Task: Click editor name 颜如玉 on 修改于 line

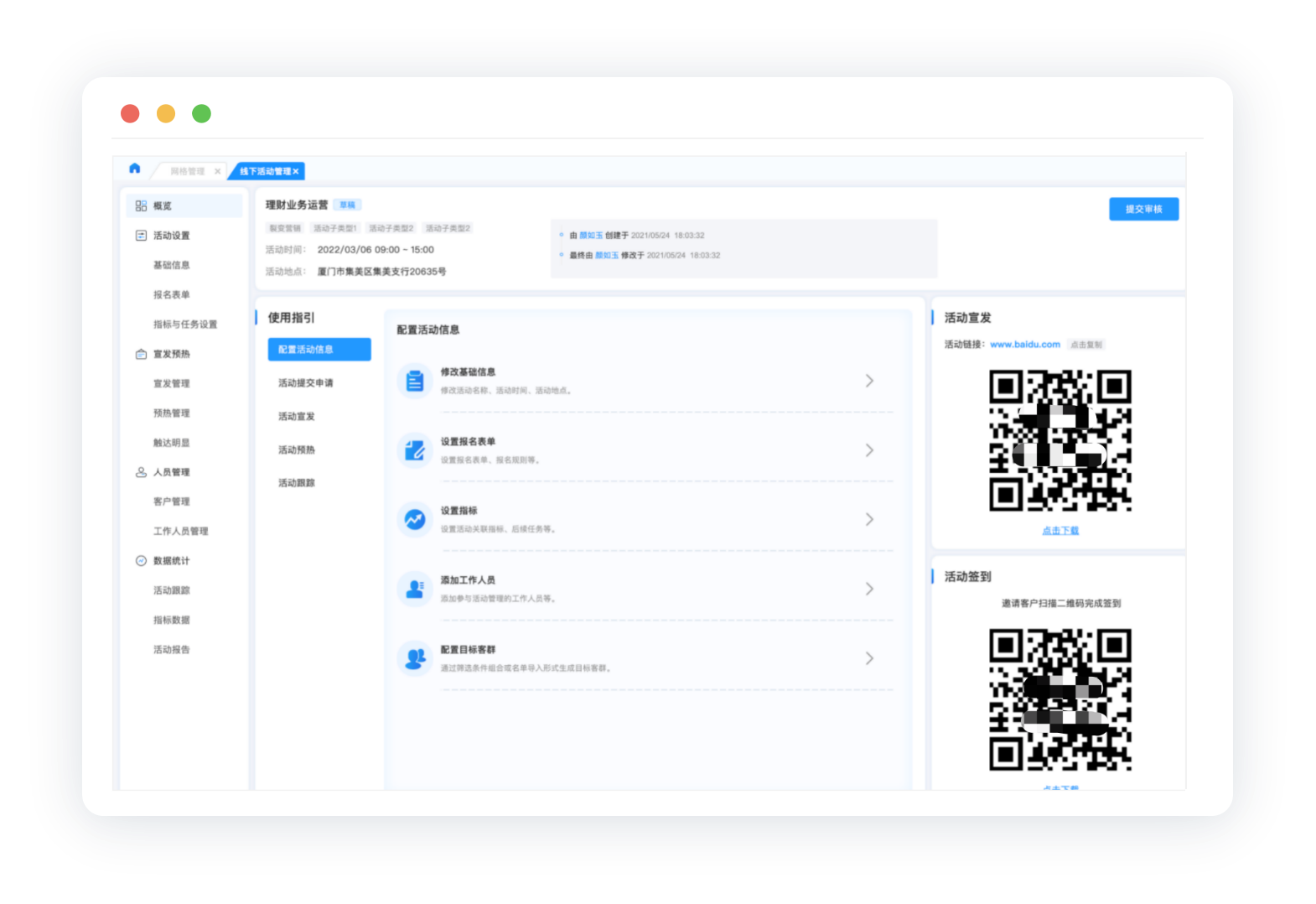Action: [x=607, y=255]
